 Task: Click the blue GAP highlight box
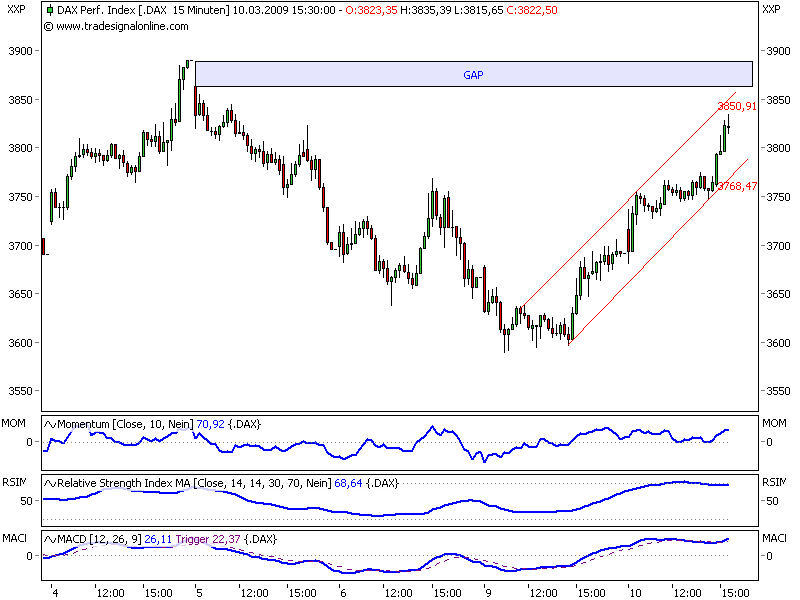point(472,75)
